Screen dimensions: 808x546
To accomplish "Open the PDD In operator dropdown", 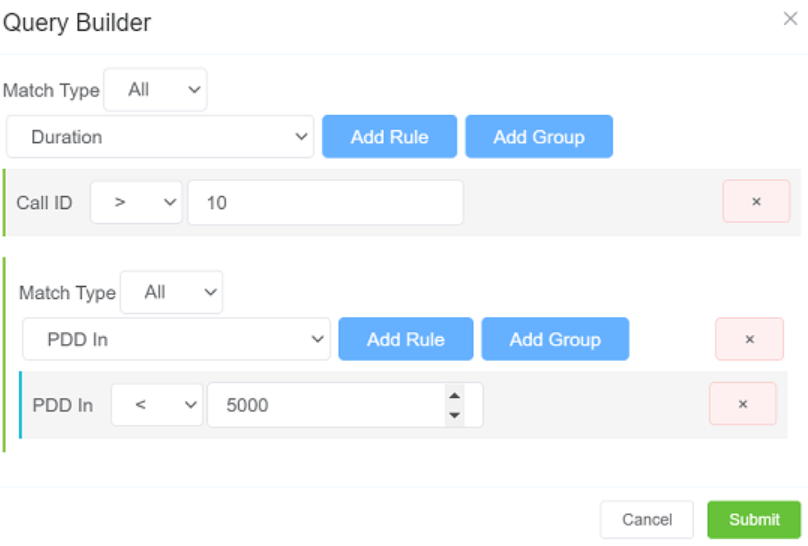I will click(x=157, y=406).
